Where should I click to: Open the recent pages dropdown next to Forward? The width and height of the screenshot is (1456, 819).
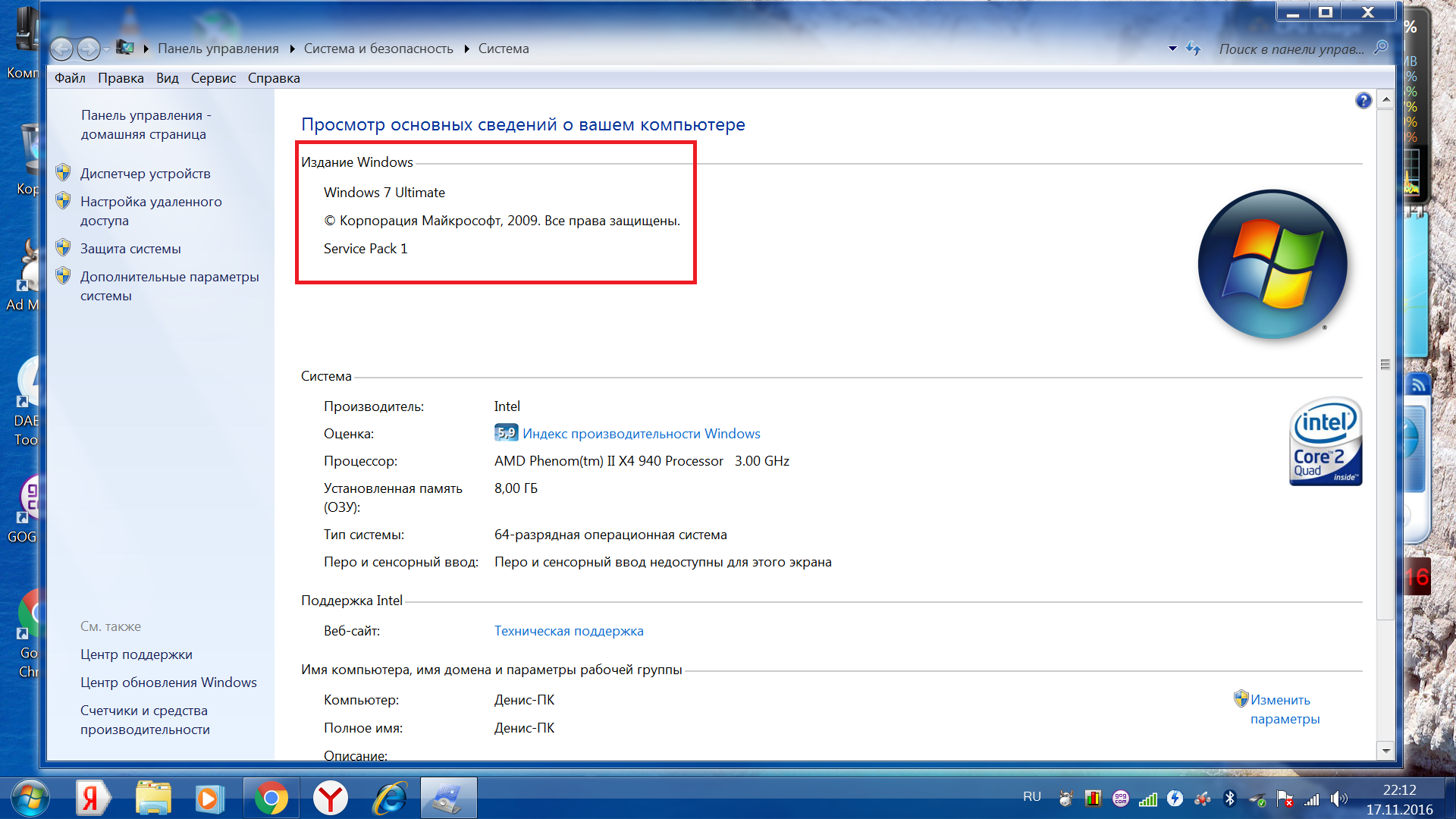(x=107, y=49)
